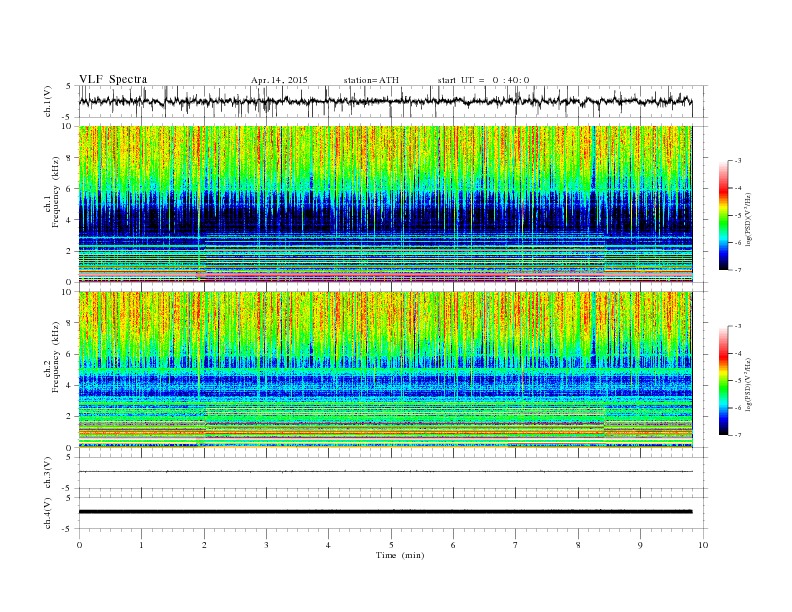
Task: Click time axis tick label "9"
Action: tap(640, 545)
